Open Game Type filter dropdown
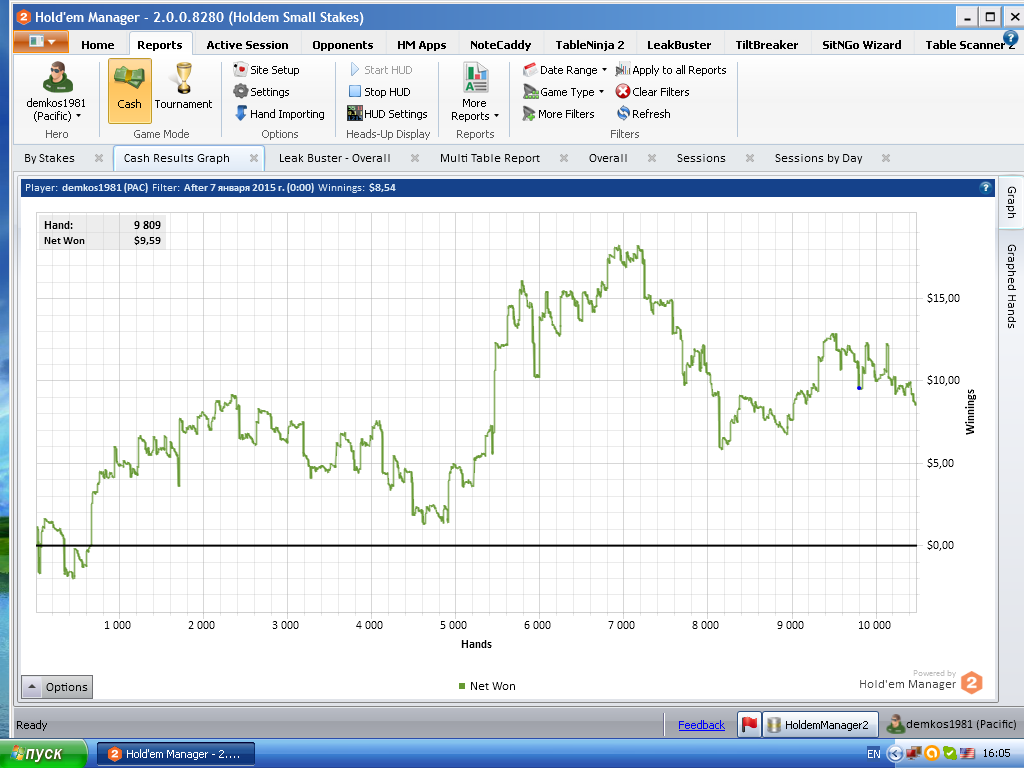 (x=564, y=92)
